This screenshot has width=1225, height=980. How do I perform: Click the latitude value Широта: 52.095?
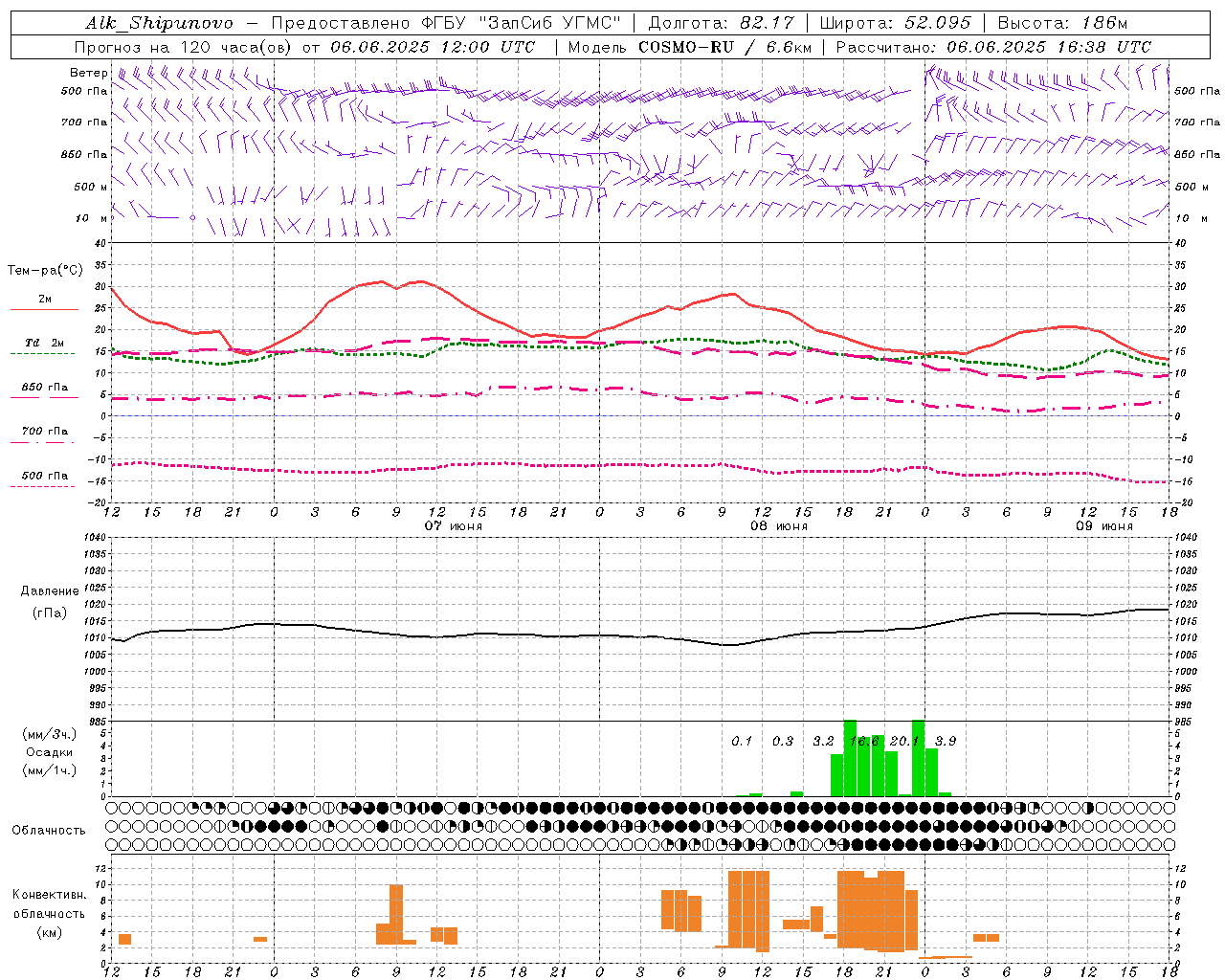pyautogui.click(x=896, y=23)
